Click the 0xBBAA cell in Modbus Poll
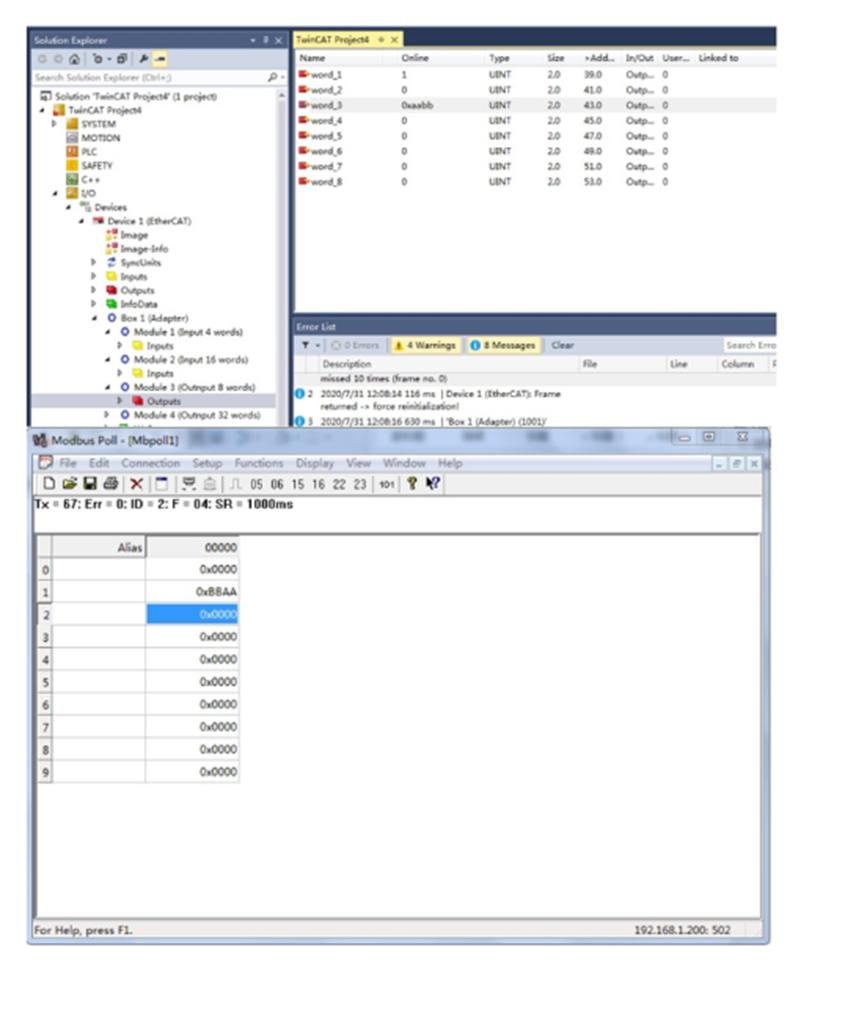 pyautogui.click(x=192, y=592)
